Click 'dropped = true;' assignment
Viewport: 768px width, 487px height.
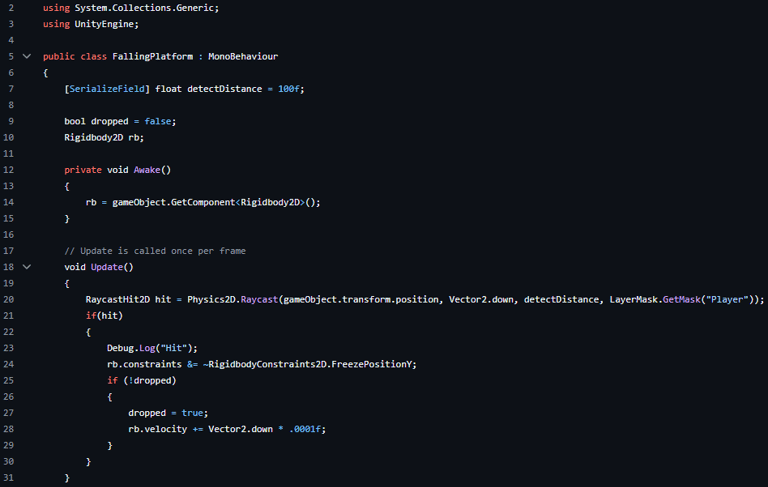[168, 413]
